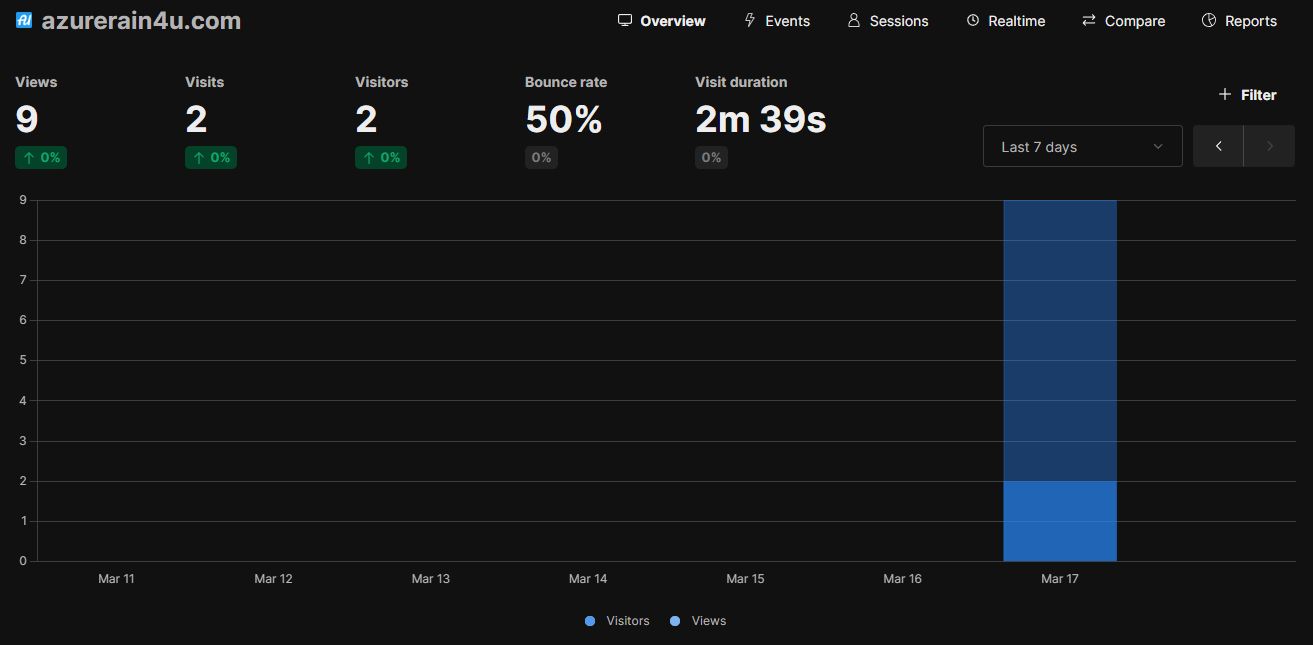
Task: Click the azurerain4u.com site title
Action: coord(141,20)
